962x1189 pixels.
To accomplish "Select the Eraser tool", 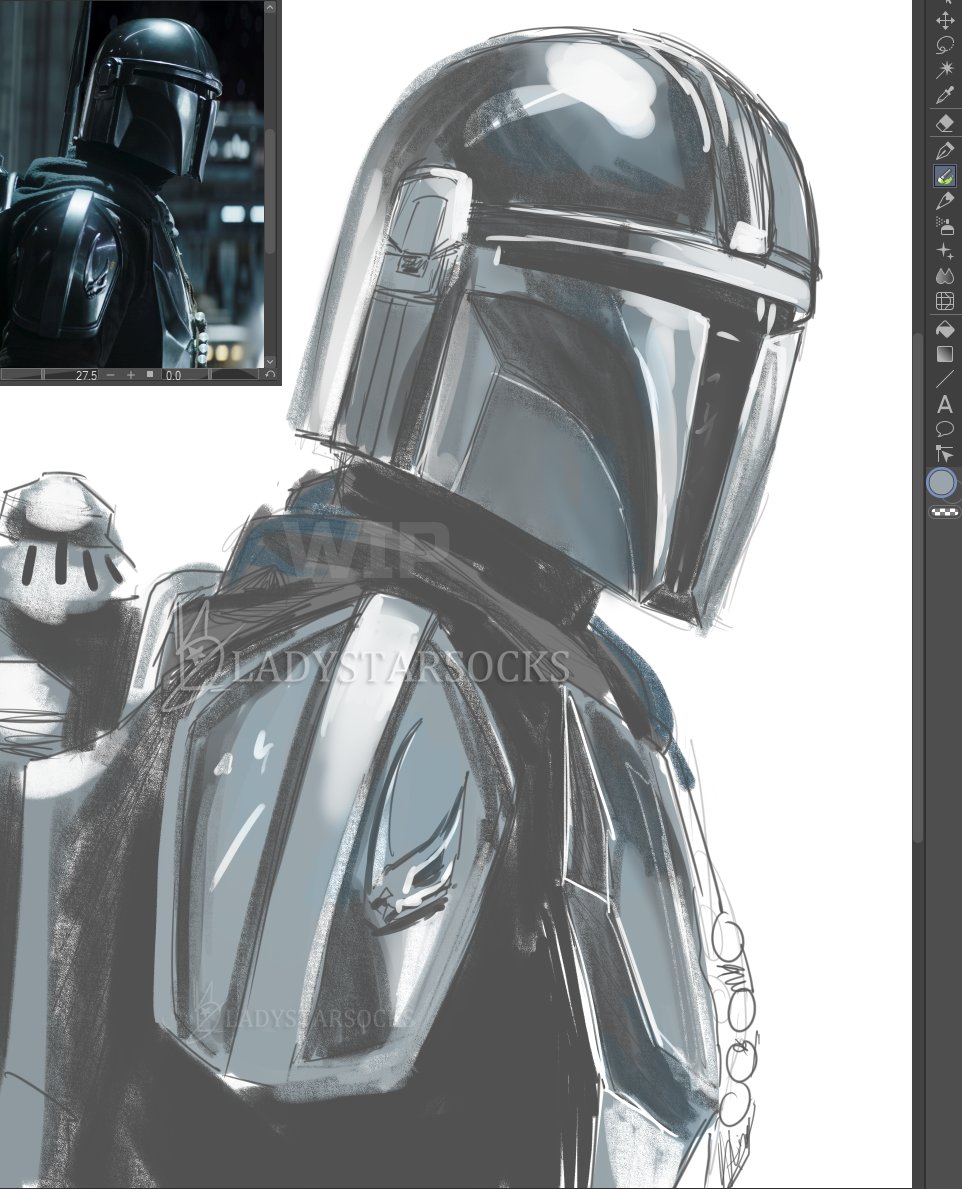I will (945, 123).
